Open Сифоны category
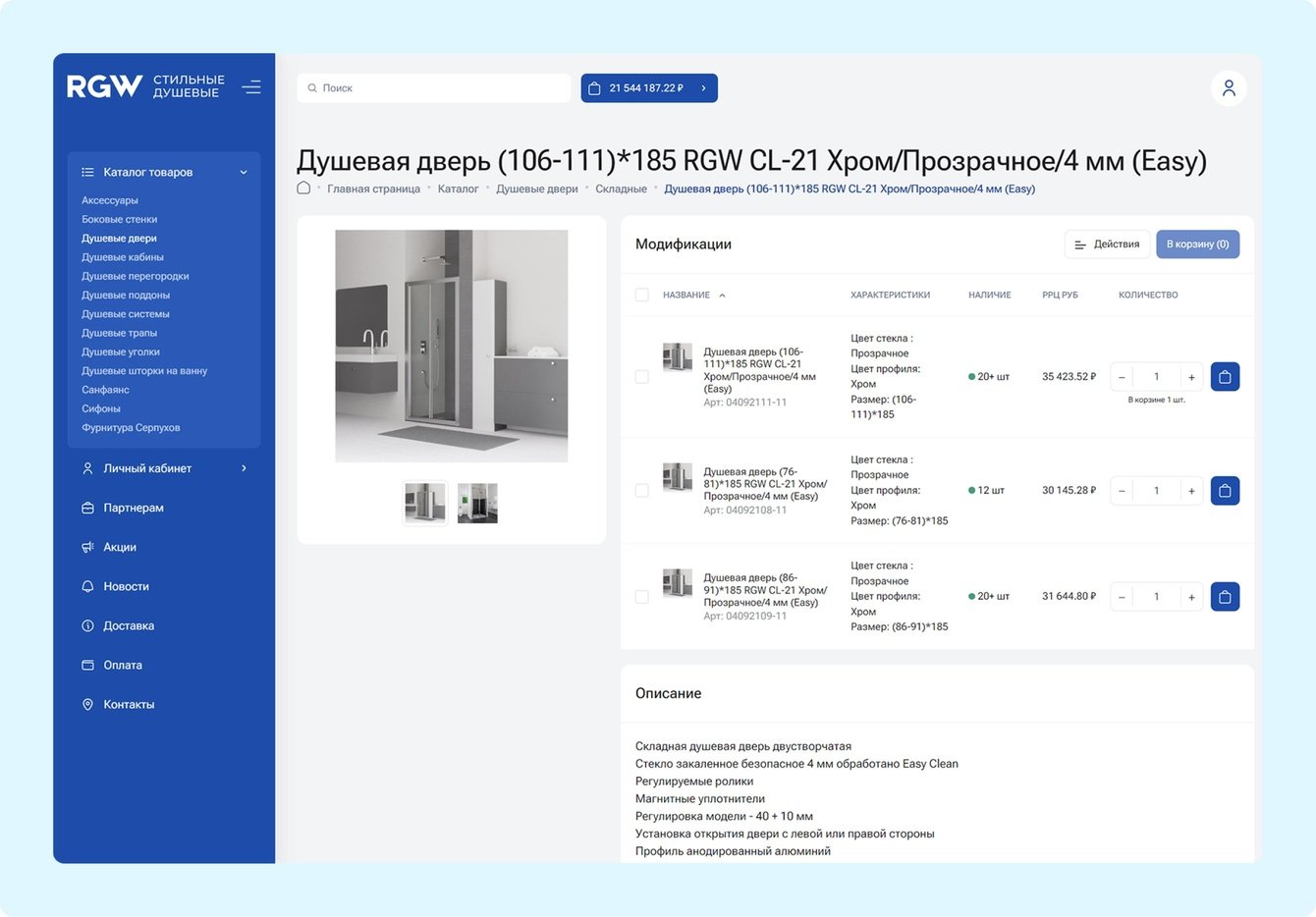The height and width of the screenshot is (917, 1316). [101, 408]
